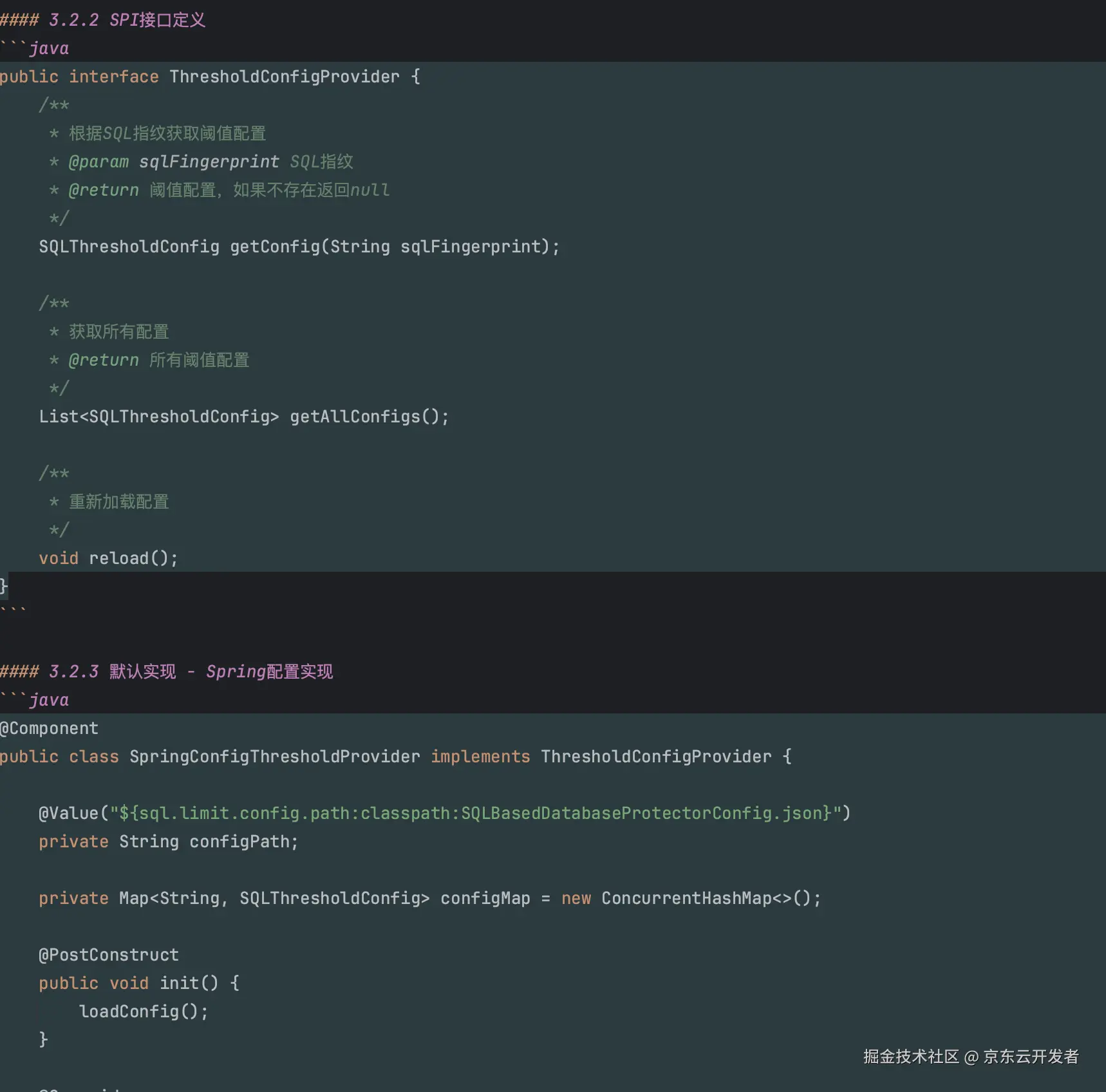Click the comment 重新加载配置
This screenshot has width=1106, height=1092.
[x=118, y=502]
